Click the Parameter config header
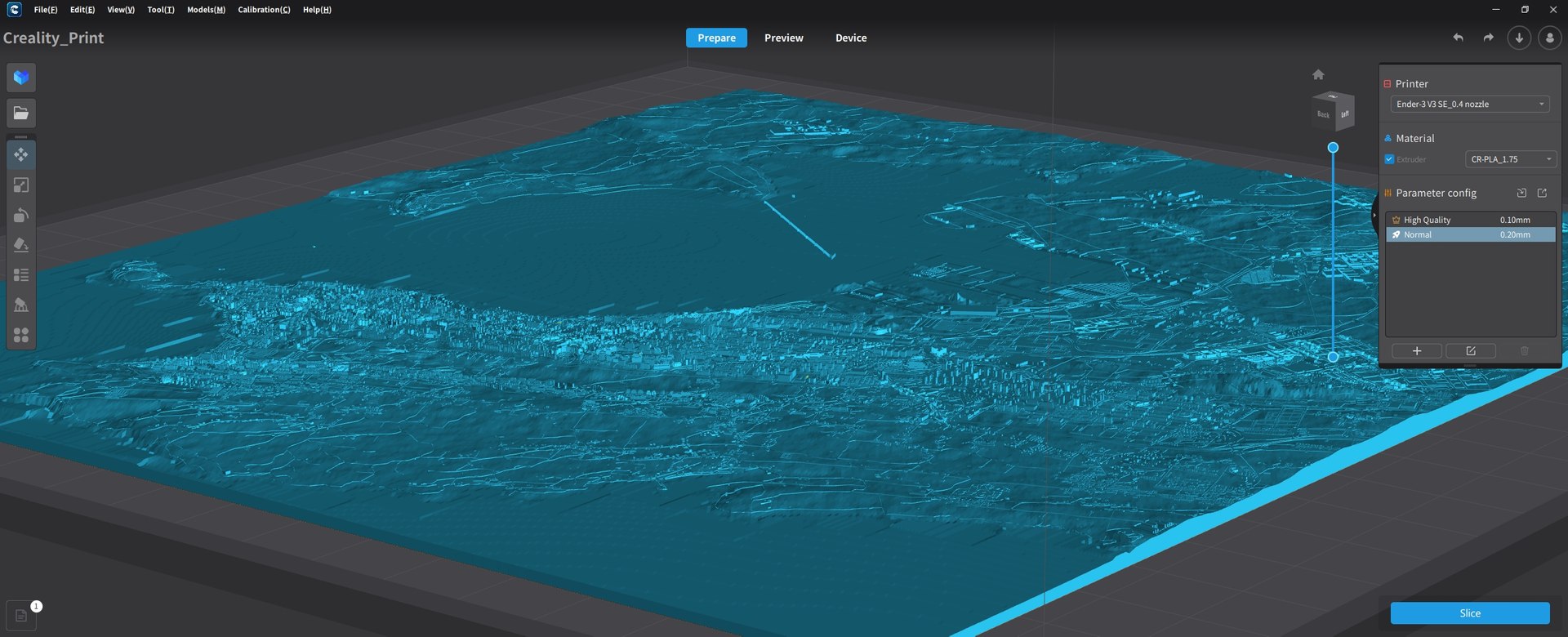Image resolution: width=1568 pixels, height=637 pixels. coord(1436,194)
